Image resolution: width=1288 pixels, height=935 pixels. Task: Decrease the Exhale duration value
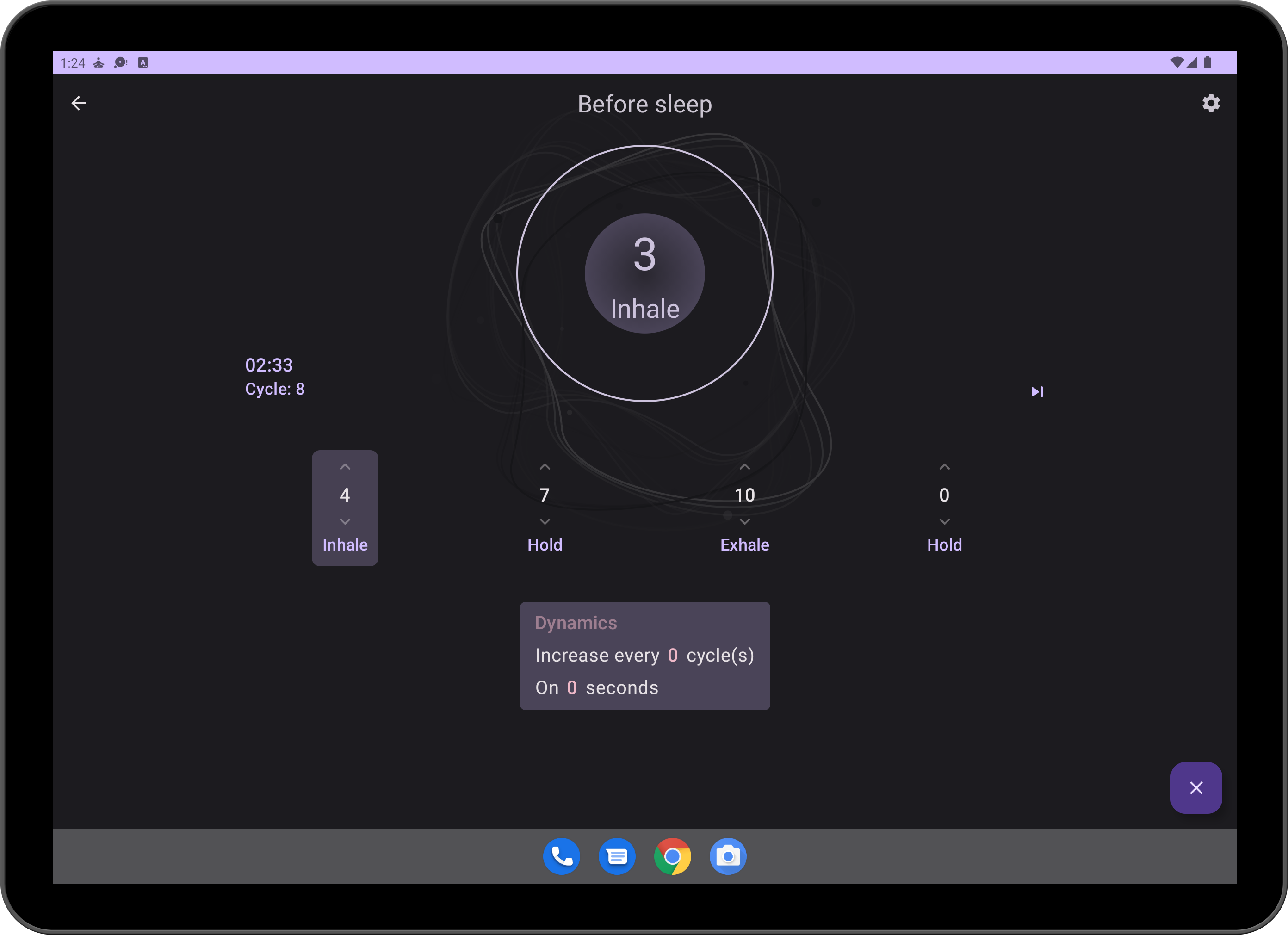[744, 521]
